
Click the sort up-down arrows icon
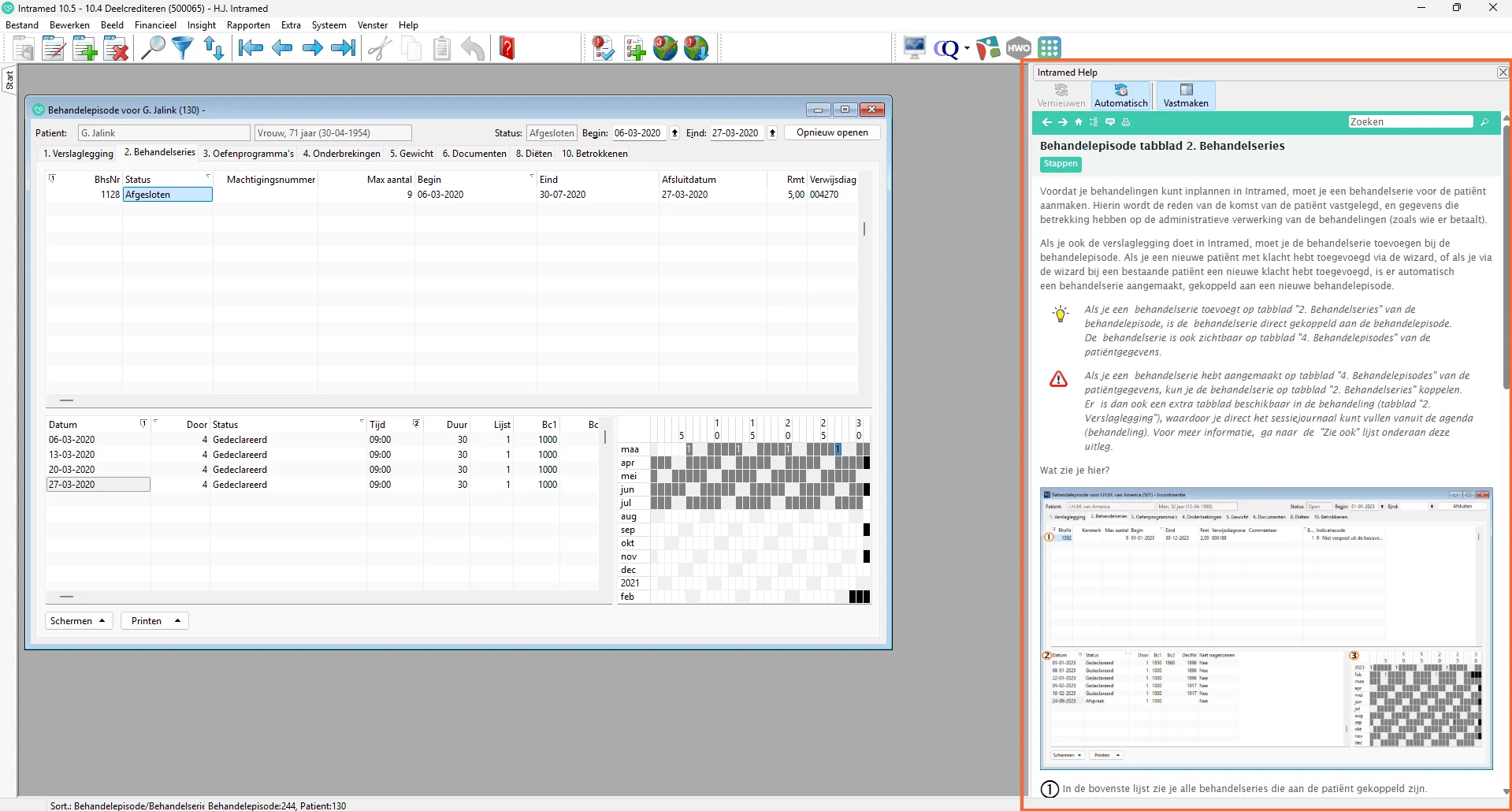click(x=214, y=48)
